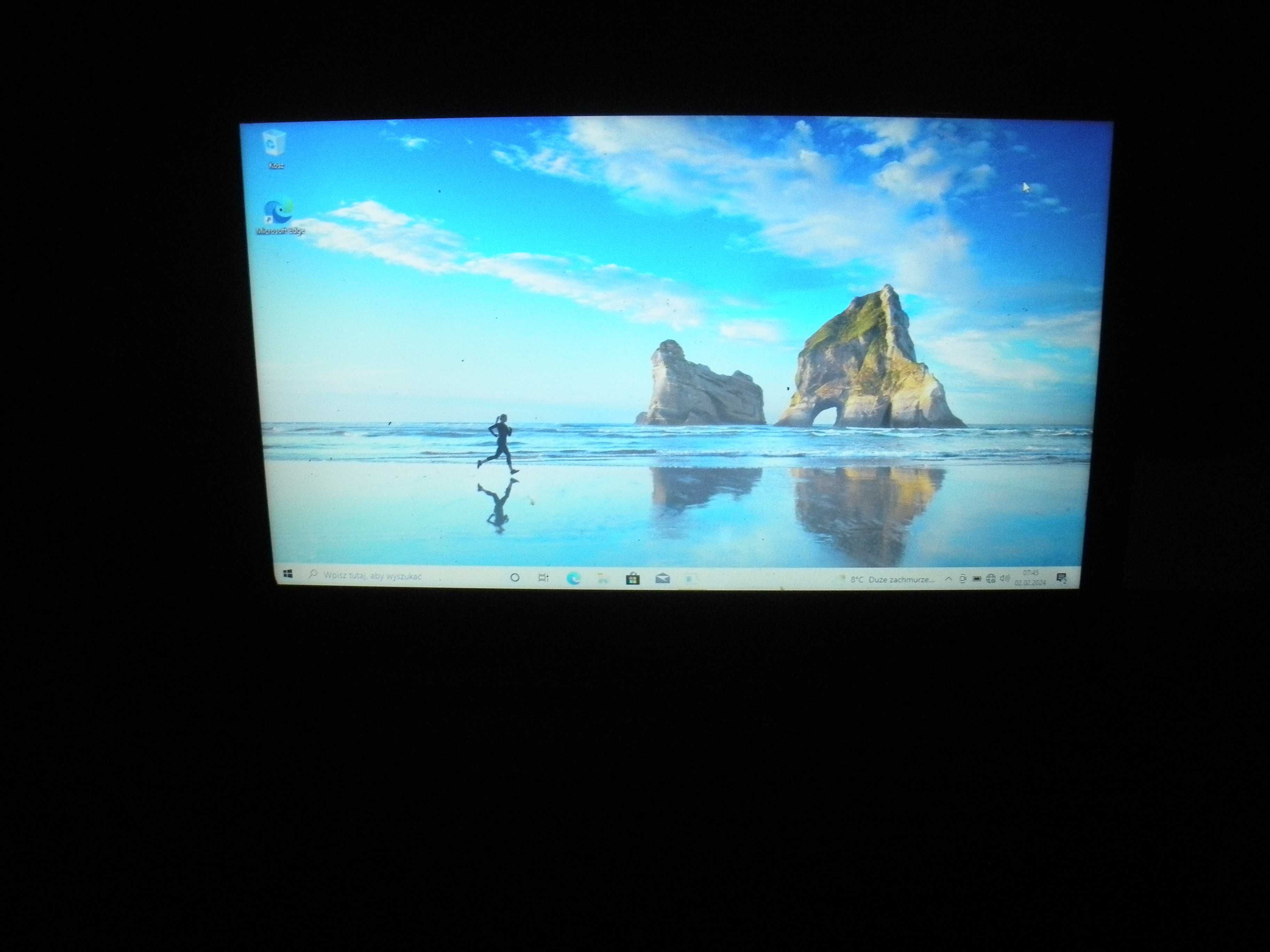The width and height of the screenshot is (1270, 952).
Task: Open Cortana circle button in taskbar
Action: [x=515, y=577]
